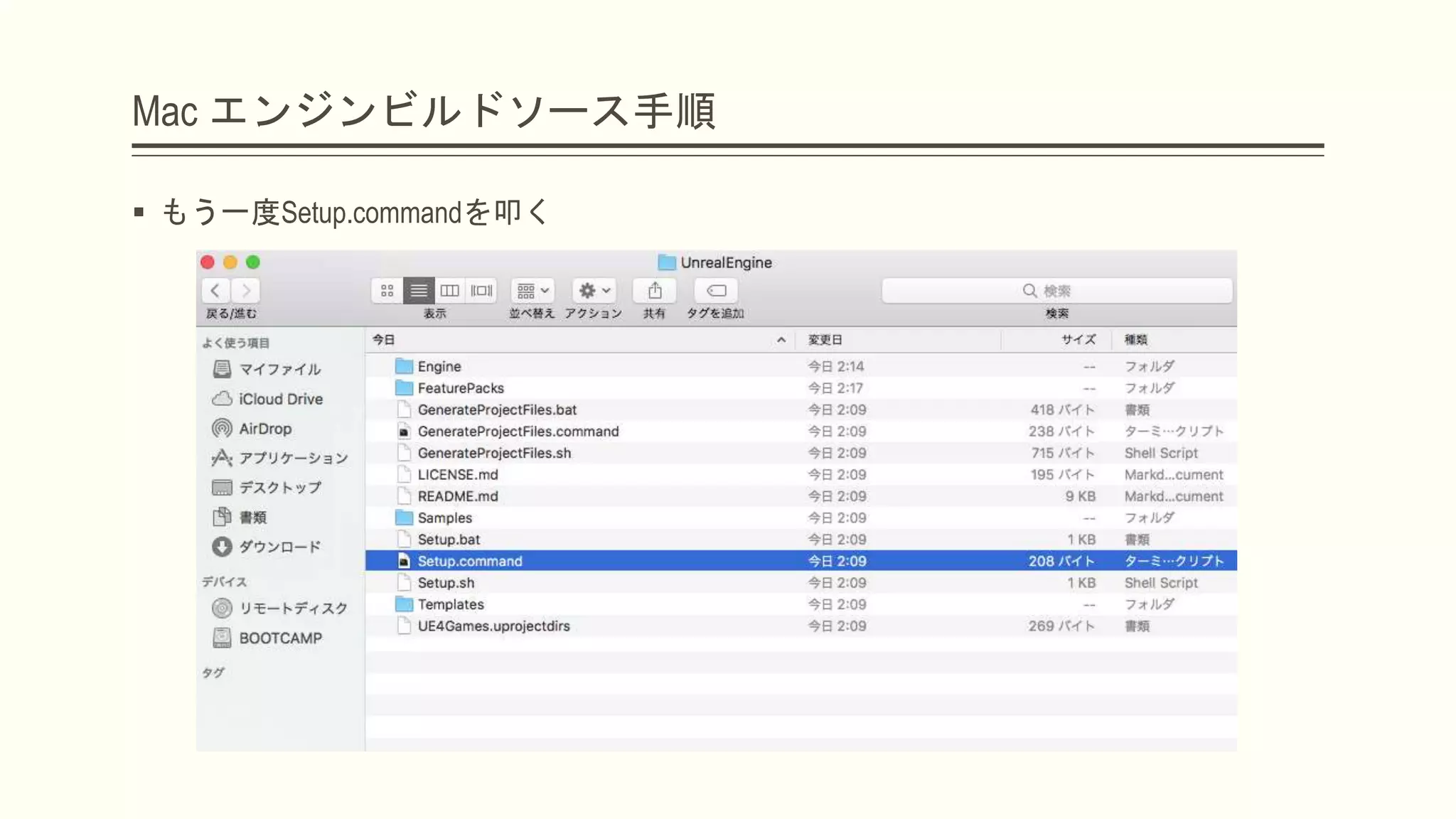Image resolution: width=1456 pixels, height=819 pixels.
Task: Switch to icon view mode
Action: coord(387,290)
